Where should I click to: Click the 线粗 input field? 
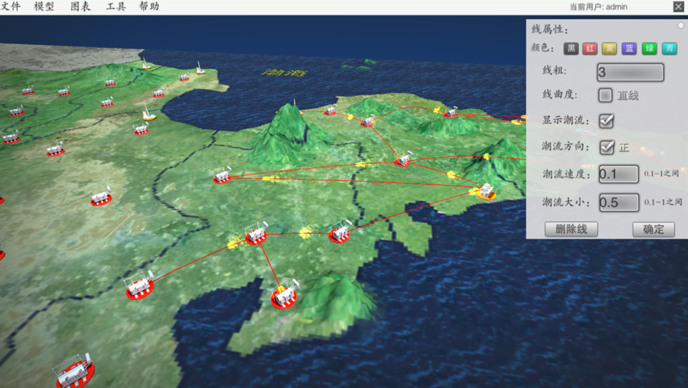point(630,72)
